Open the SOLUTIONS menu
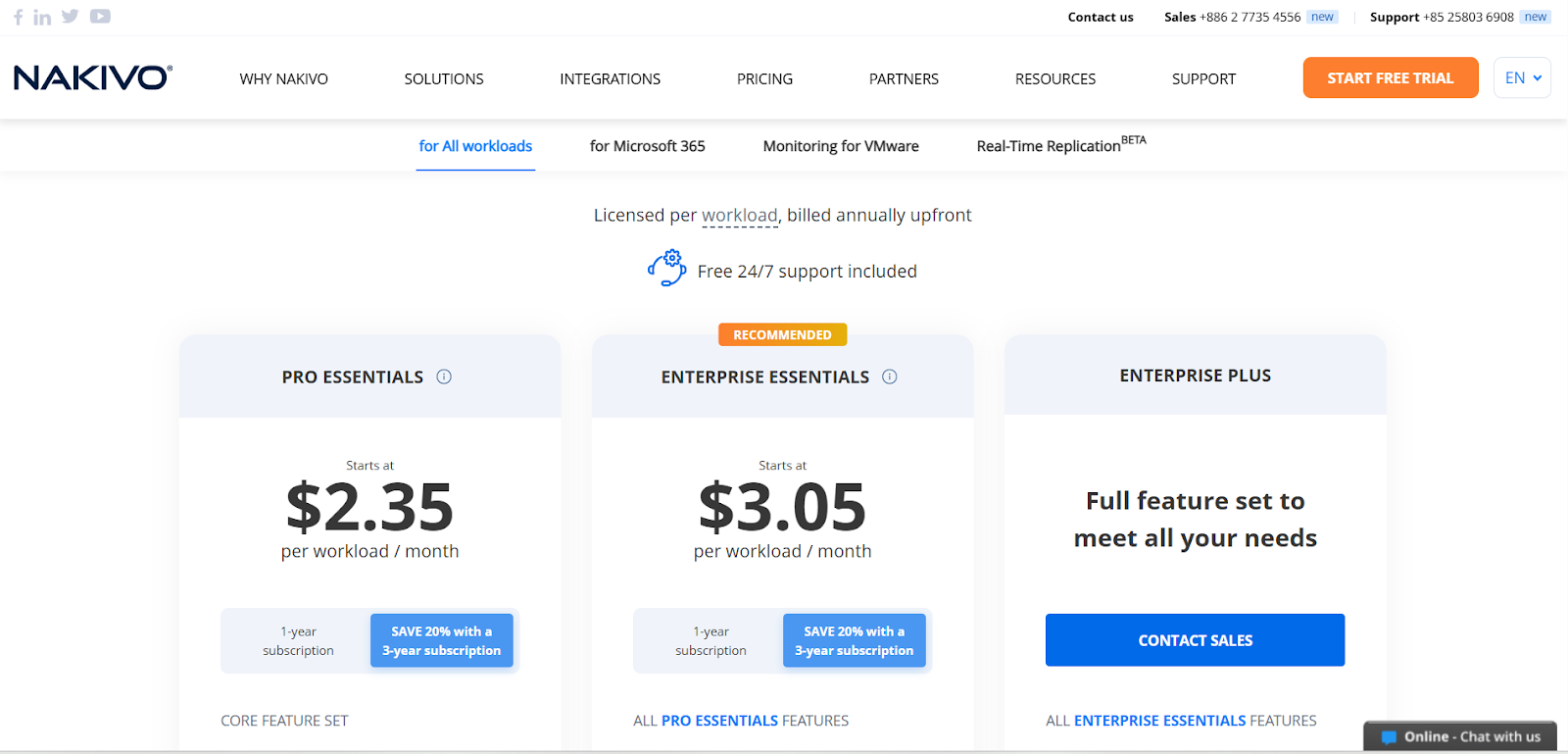The image size is (1568, 754). pos(444,78)
